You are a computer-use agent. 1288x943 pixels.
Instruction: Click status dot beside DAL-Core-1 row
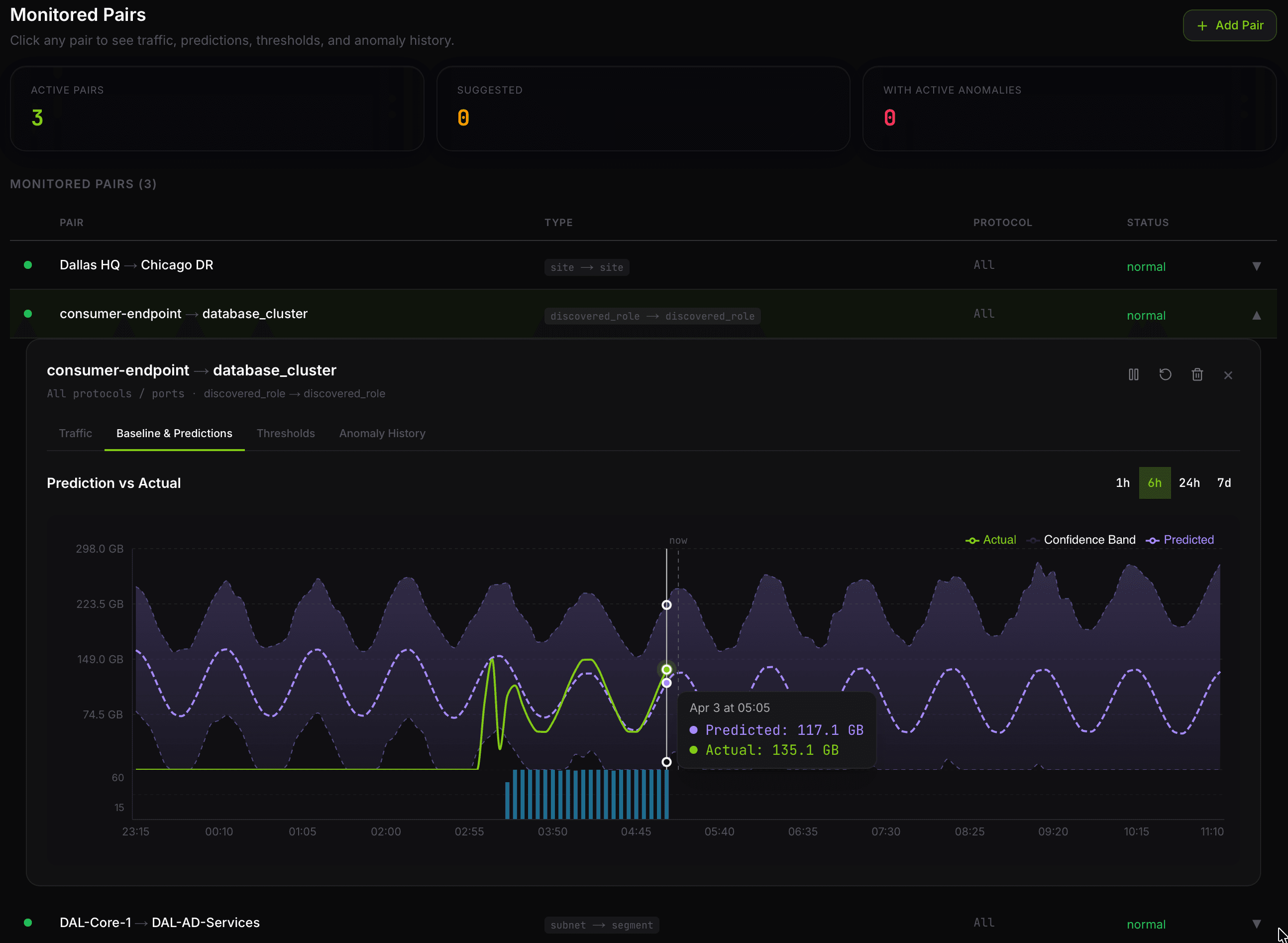(x=28, y=923)
